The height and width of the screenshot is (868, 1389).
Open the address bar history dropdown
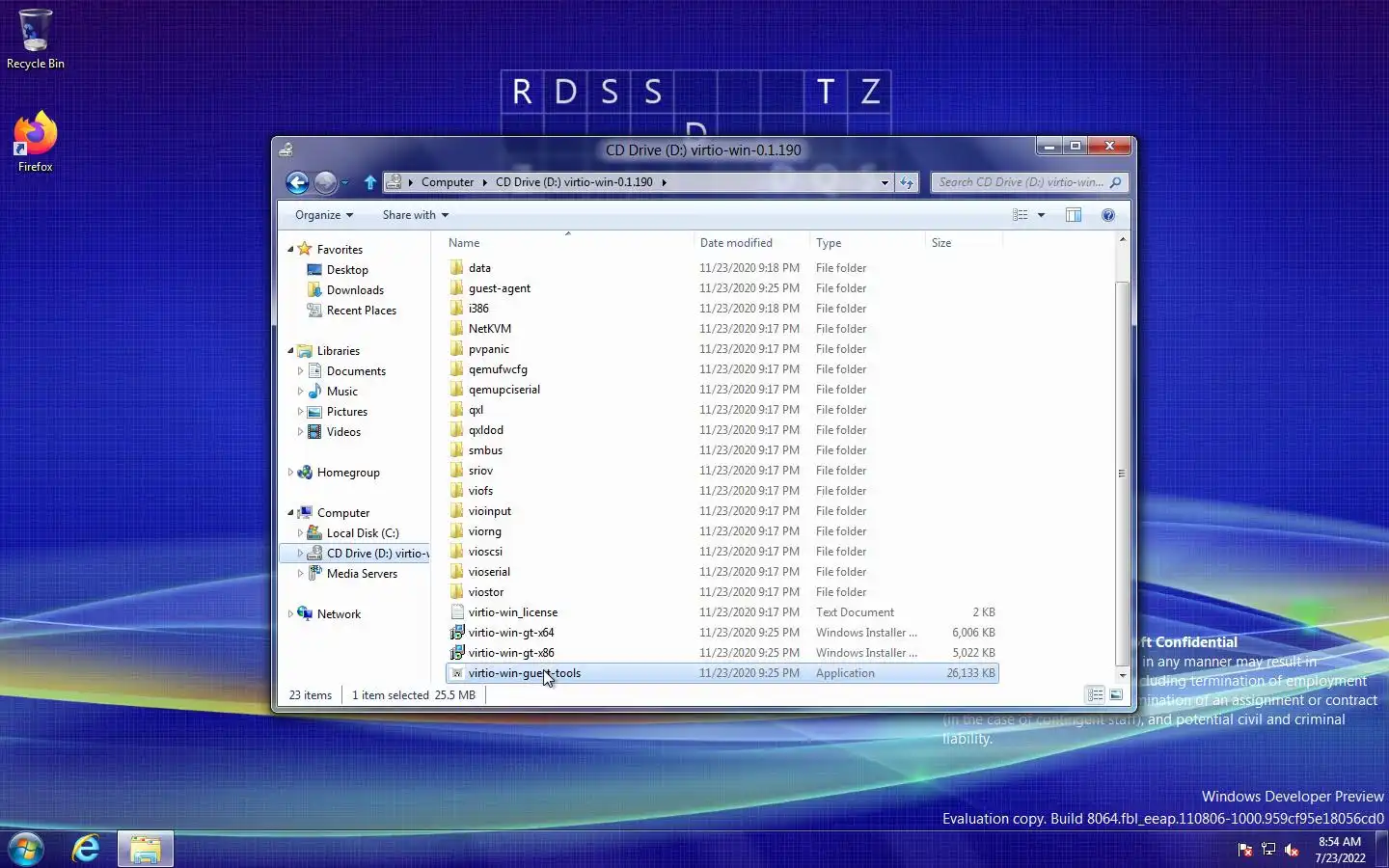885,182
